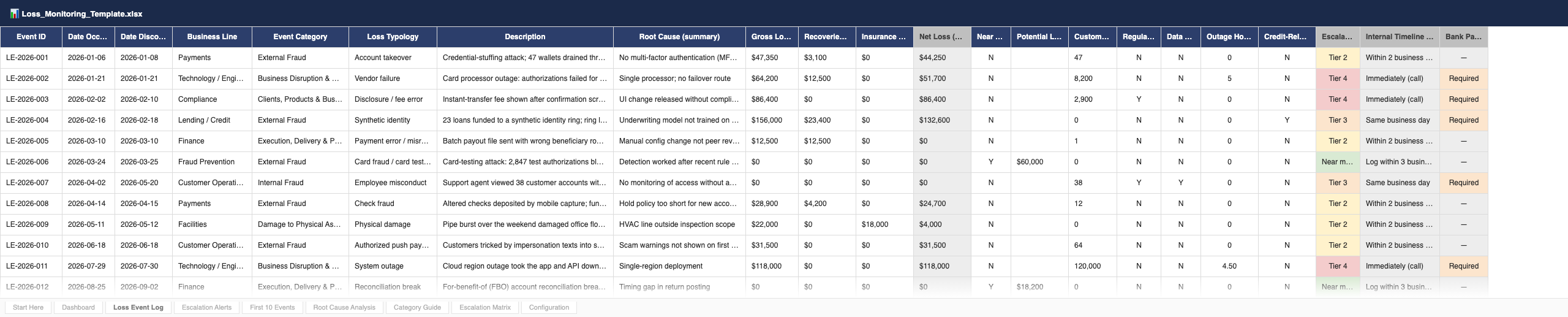Image resolution: width=1568 pixels, height=317 pixels.
Task: Open the Escalation Matrix tab
Action: point(485,307)
